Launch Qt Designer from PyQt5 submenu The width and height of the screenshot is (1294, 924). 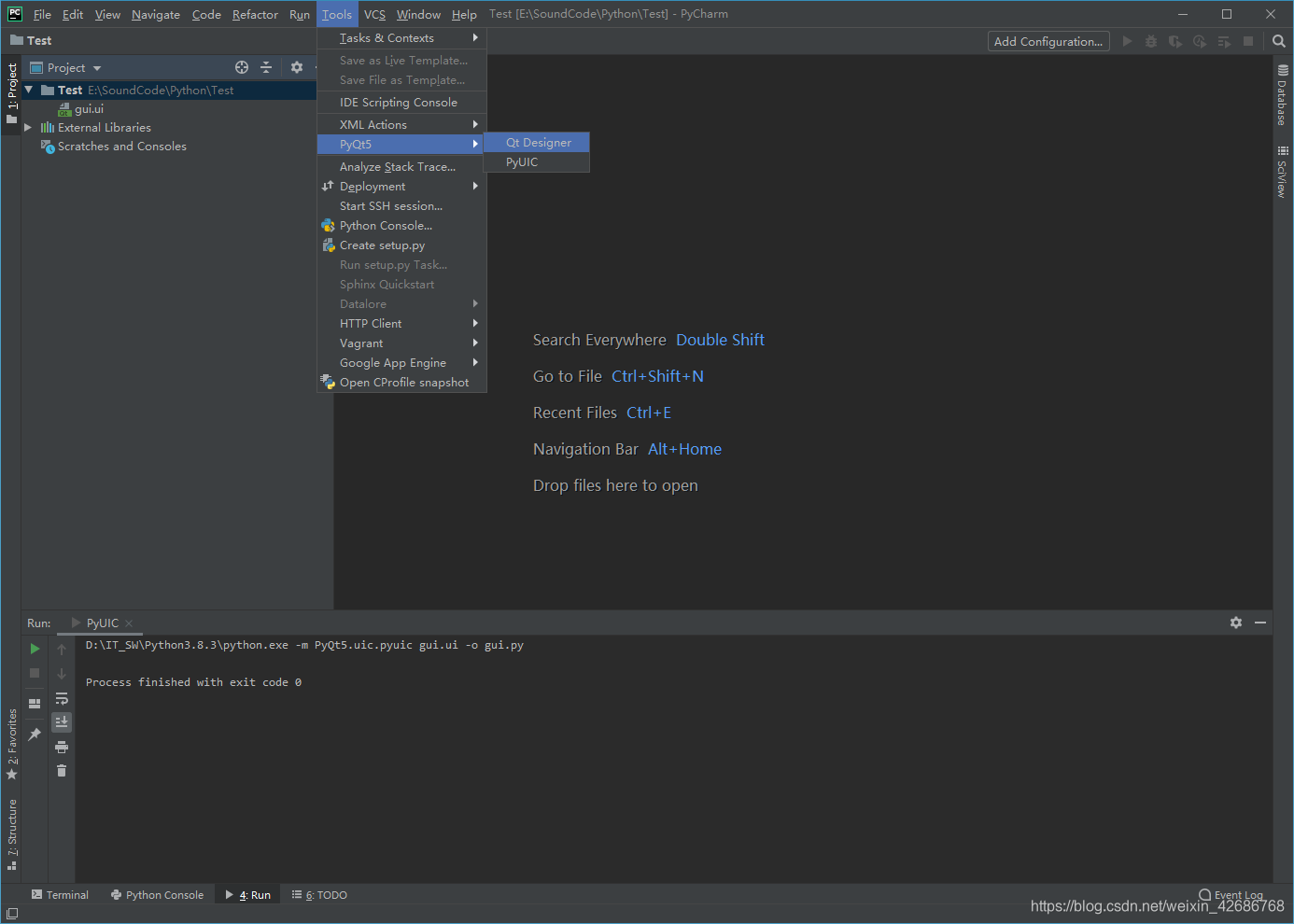click(537, 143)
